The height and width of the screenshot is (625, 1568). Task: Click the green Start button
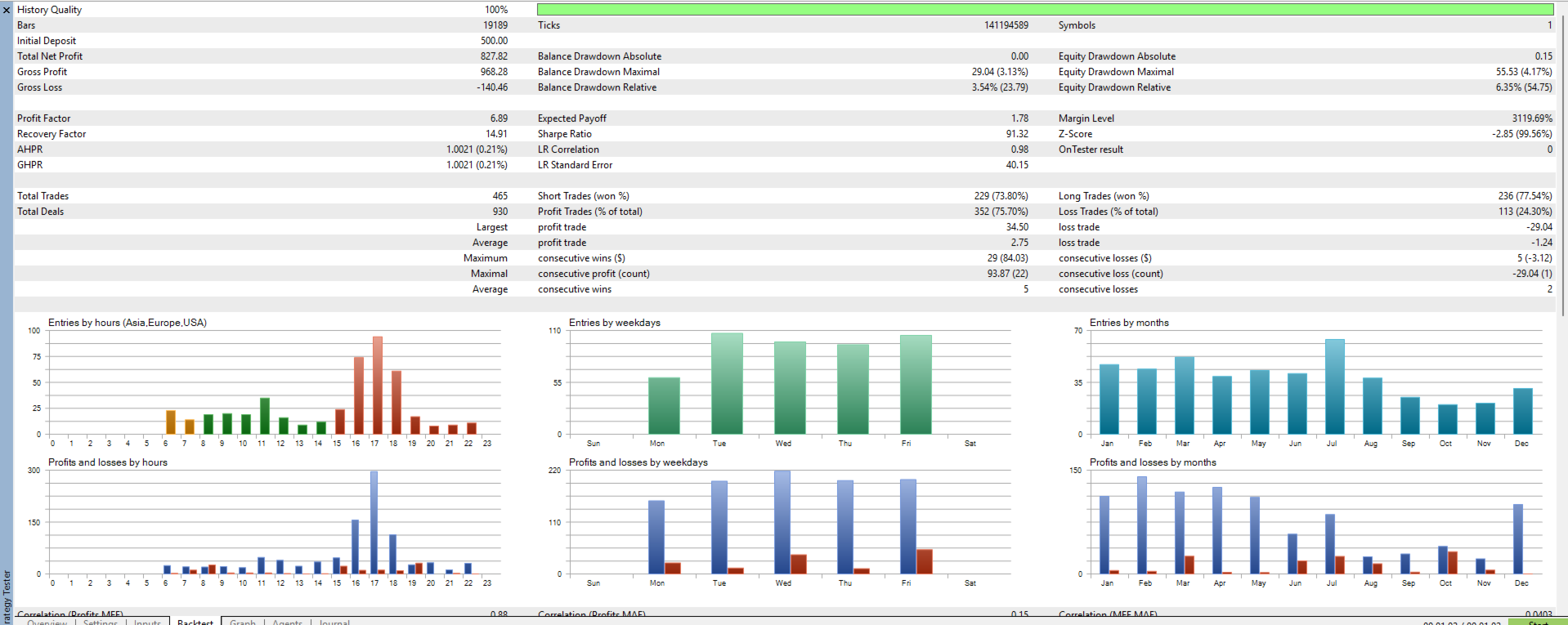pyautogui.click(x=1538, y=623)
